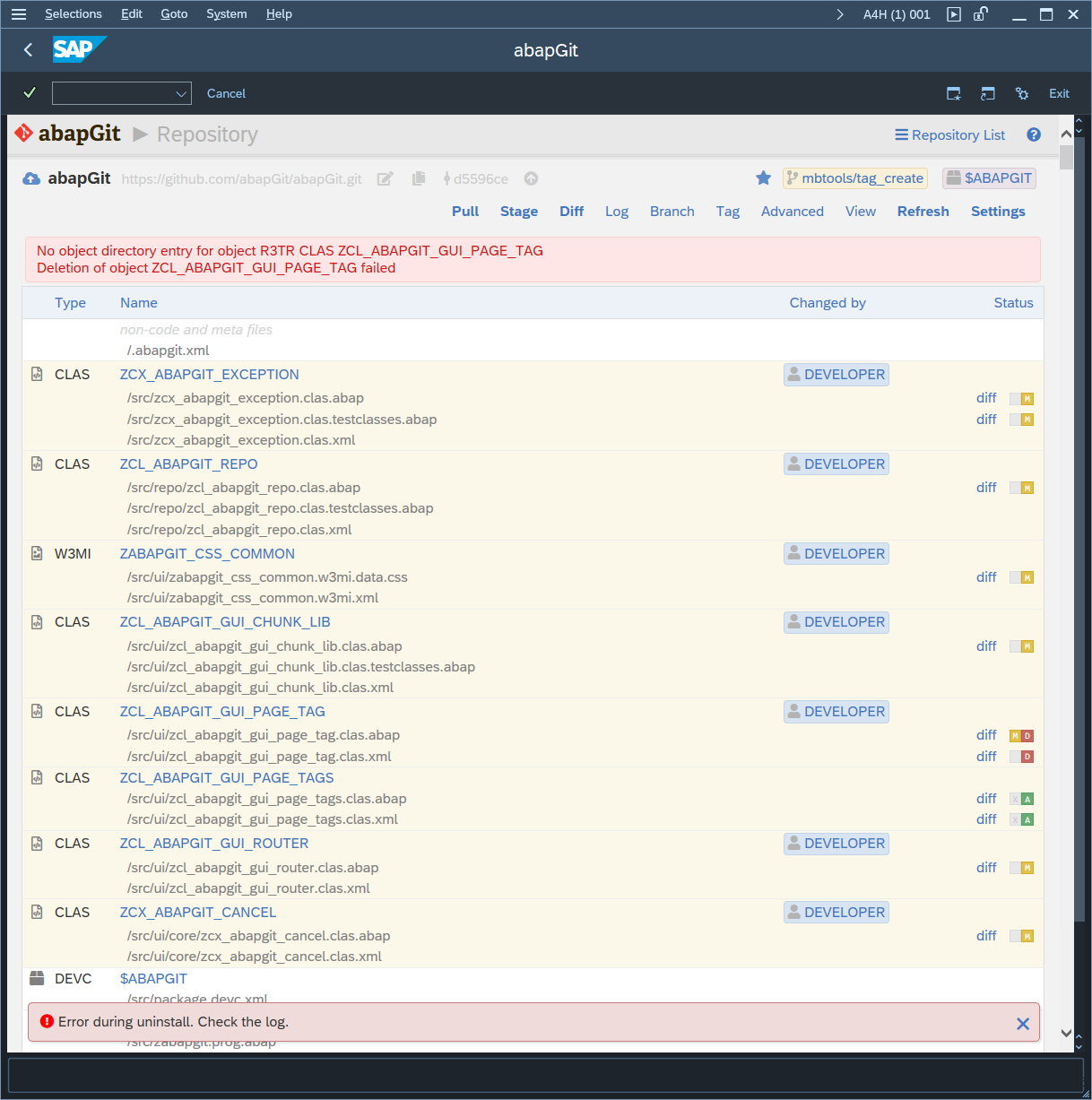Screen dimensions: 1092x1100
Task: Open ZABAPGIT_CSS_COMMON object link
Action: pos(207,554)
